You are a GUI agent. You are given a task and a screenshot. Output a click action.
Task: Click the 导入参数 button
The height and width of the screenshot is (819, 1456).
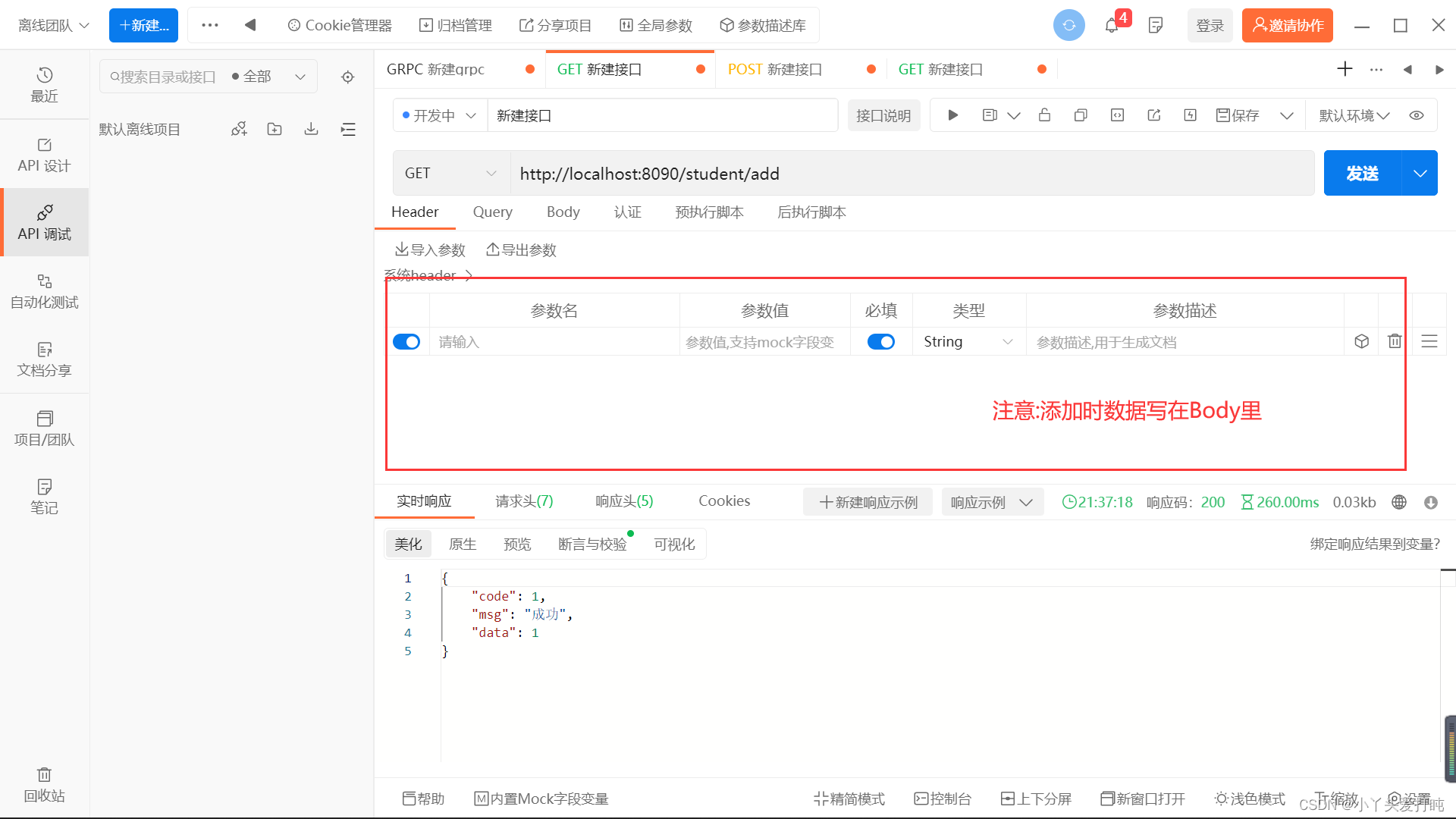[x=430, y=249]
